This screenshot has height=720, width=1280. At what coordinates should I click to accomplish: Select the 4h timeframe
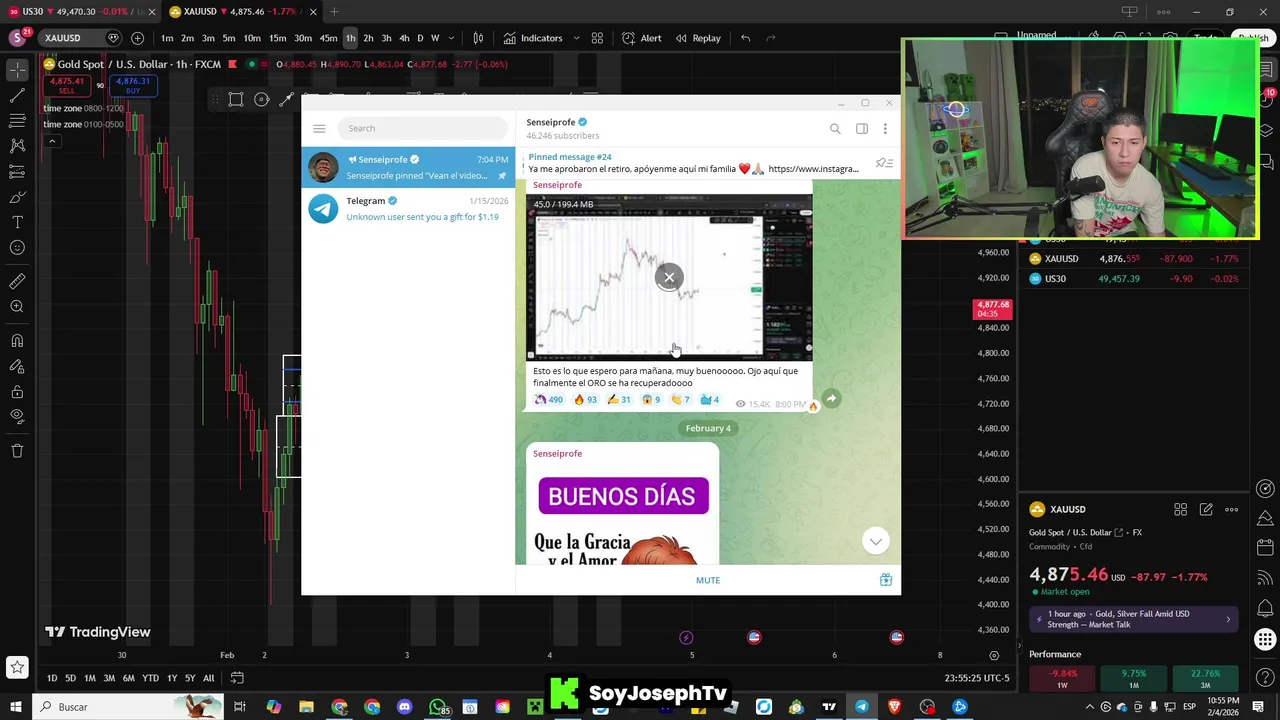point(404,38)
